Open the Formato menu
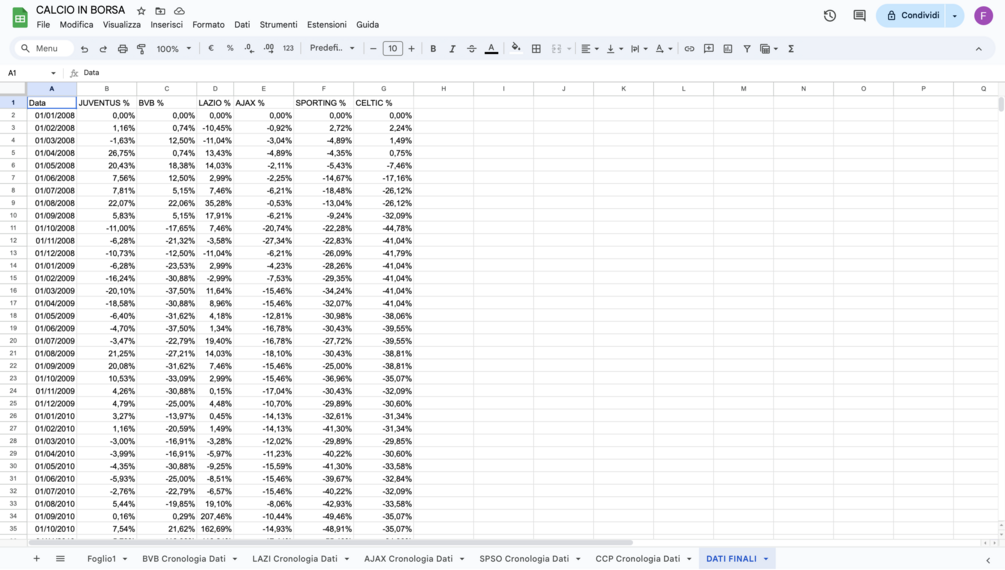 point(208,24)
